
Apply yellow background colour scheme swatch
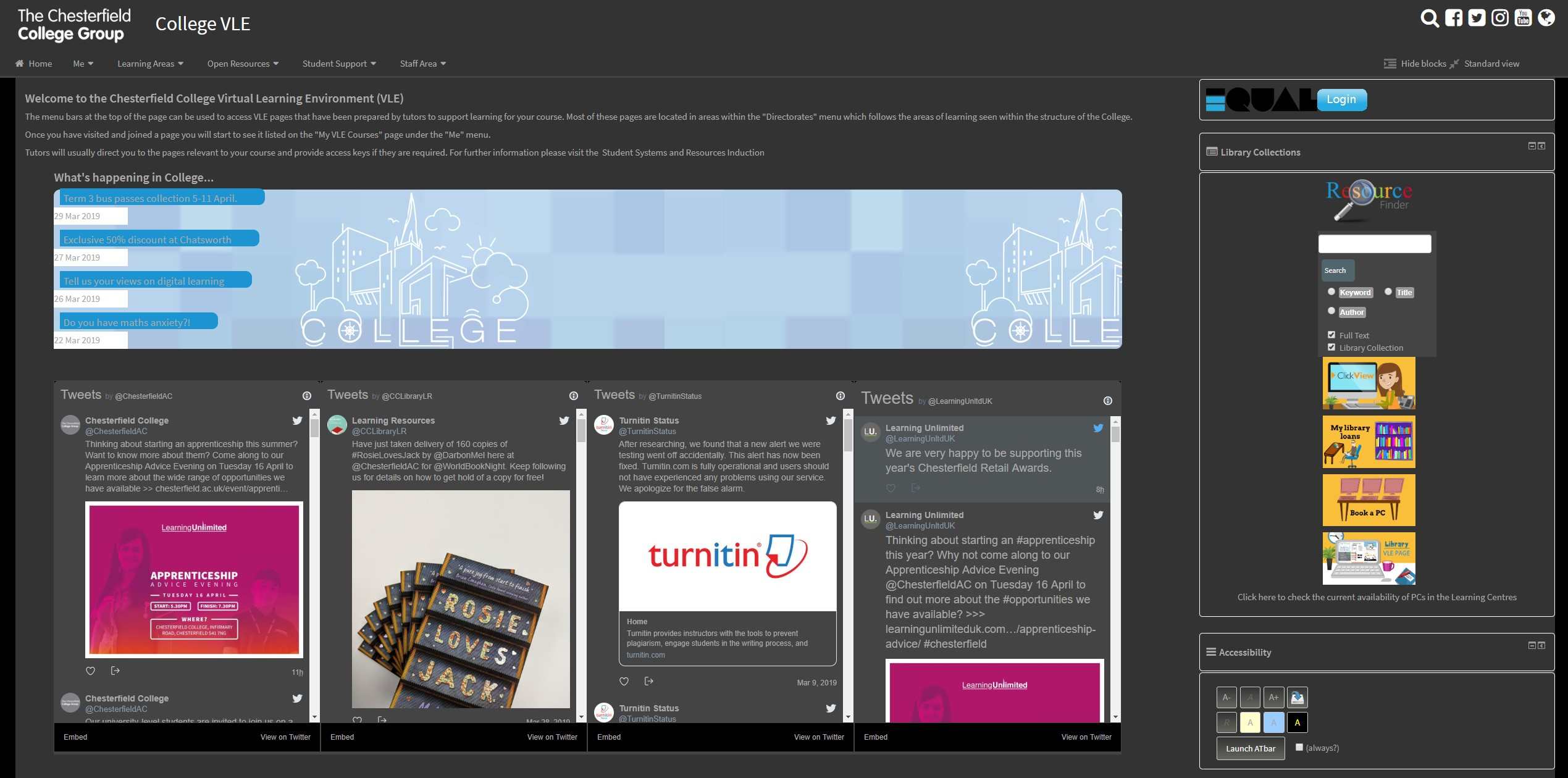coord(1250,722)
